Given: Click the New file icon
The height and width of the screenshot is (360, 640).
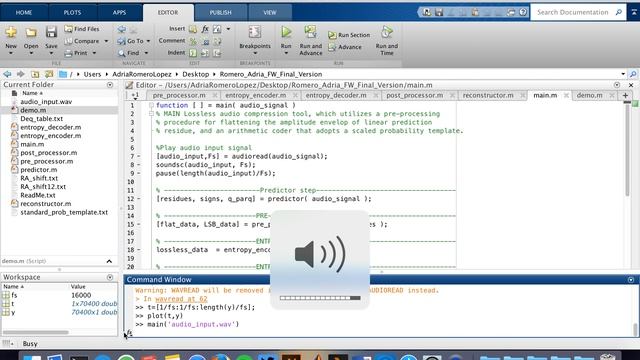Looking at the screenshot, I should click(x=11, y=33).
